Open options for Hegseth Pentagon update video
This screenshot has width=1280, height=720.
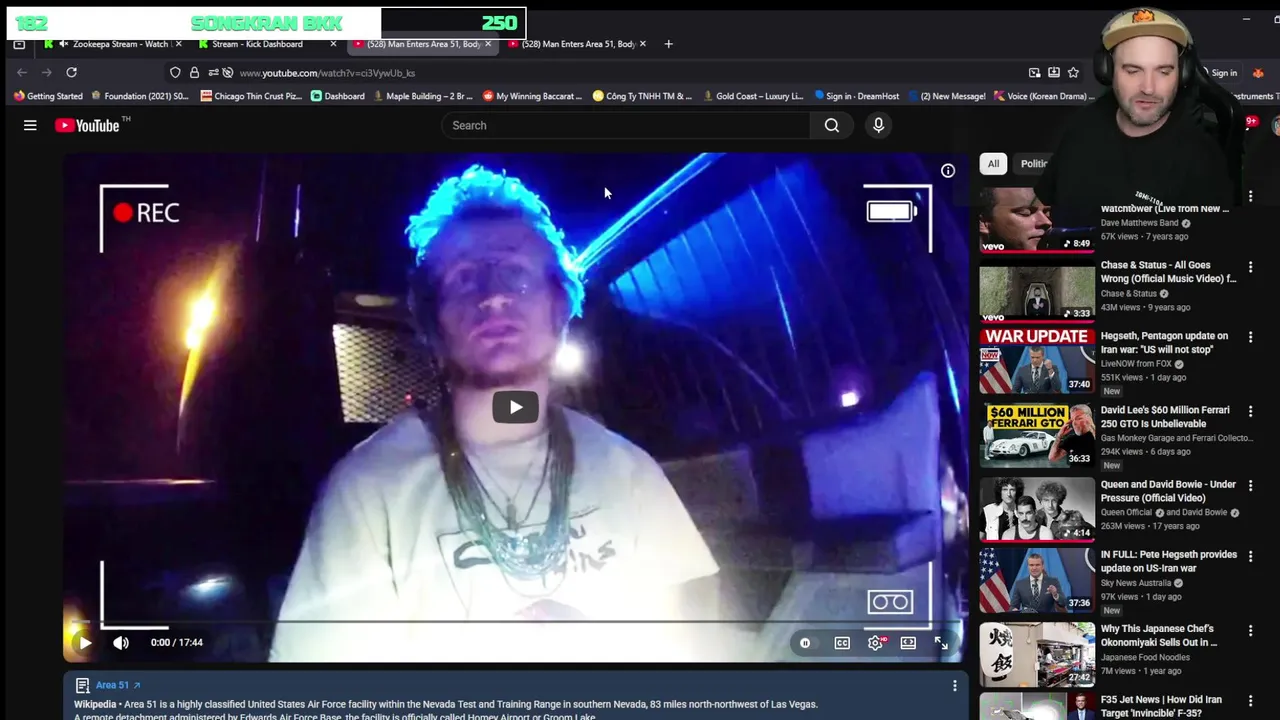[x=1250, y=338]
